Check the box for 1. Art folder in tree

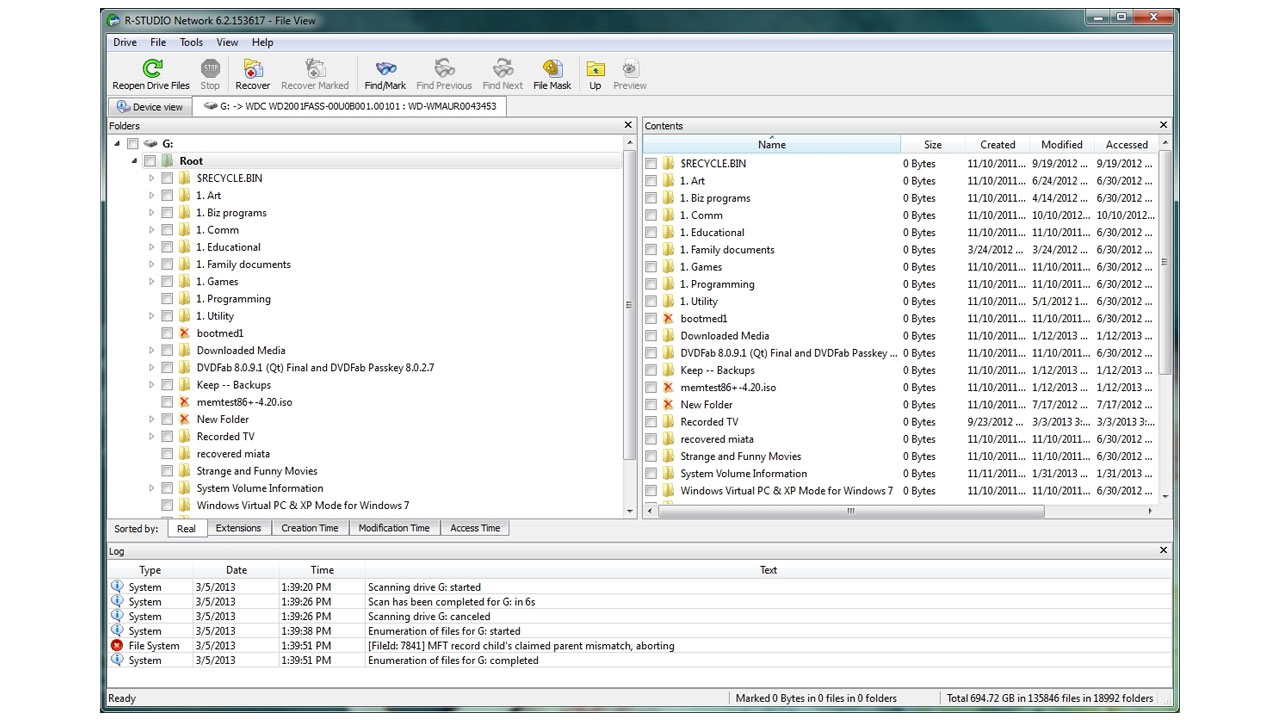click(167, 196)
